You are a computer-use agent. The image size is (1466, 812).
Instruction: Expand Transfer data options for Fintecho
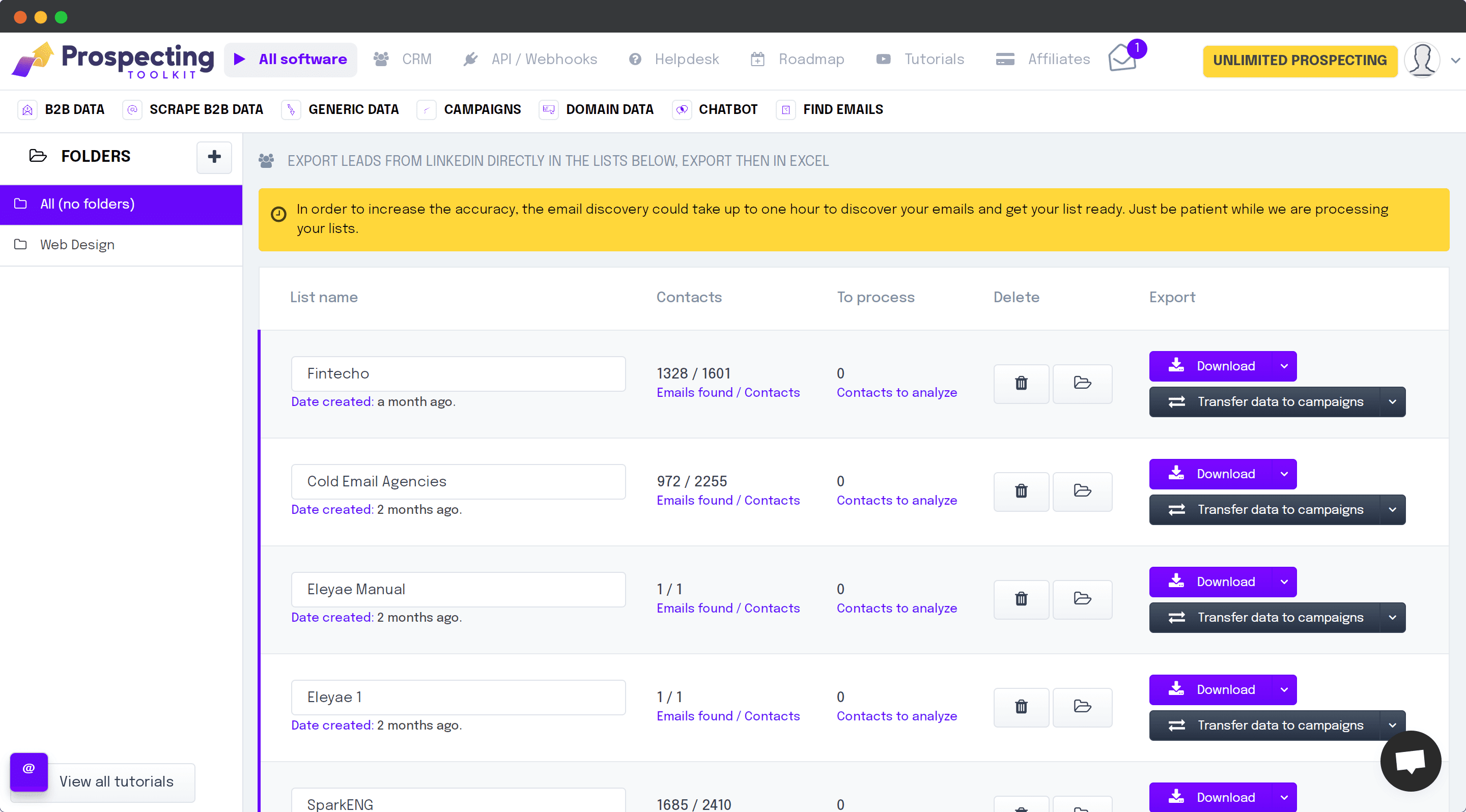[x=1392, y=402]
